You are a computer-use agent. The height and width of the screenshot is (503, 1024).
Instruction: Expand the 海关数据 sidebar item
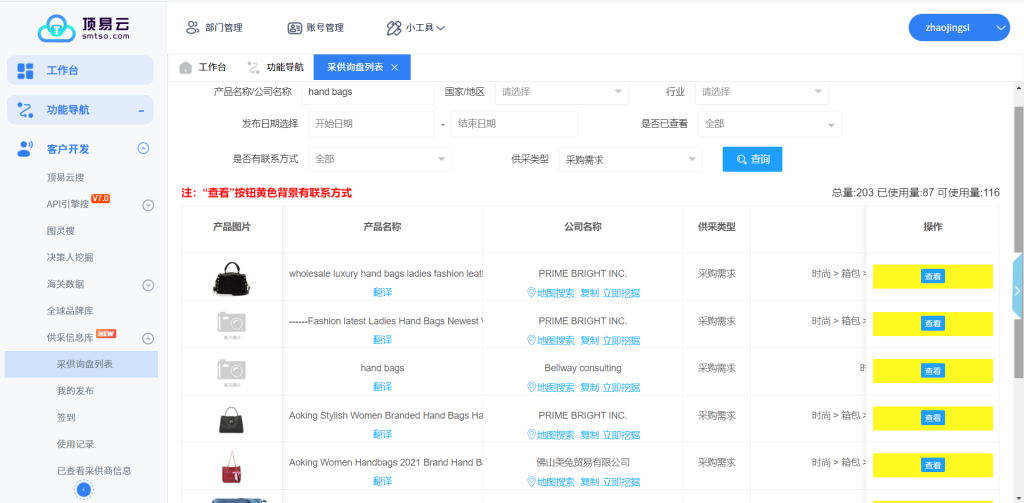148,284
